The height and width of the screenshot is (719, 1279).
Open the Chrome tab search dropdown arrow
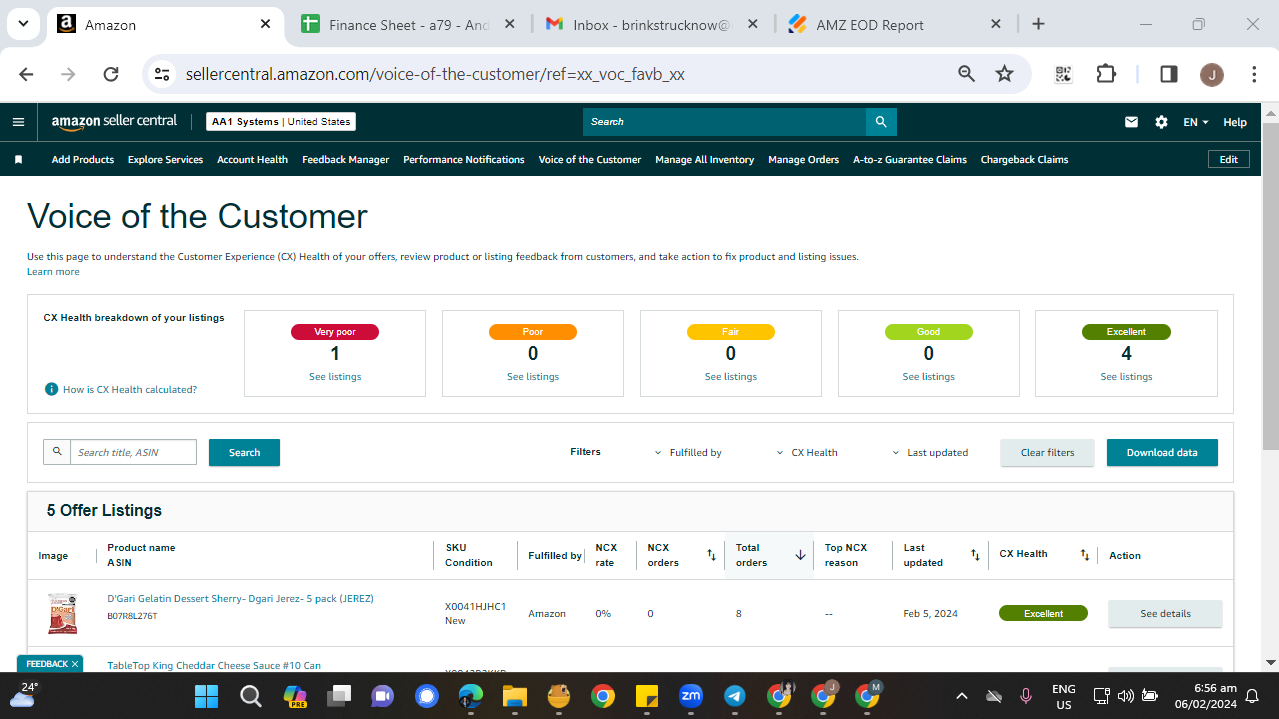coord(22,24)
